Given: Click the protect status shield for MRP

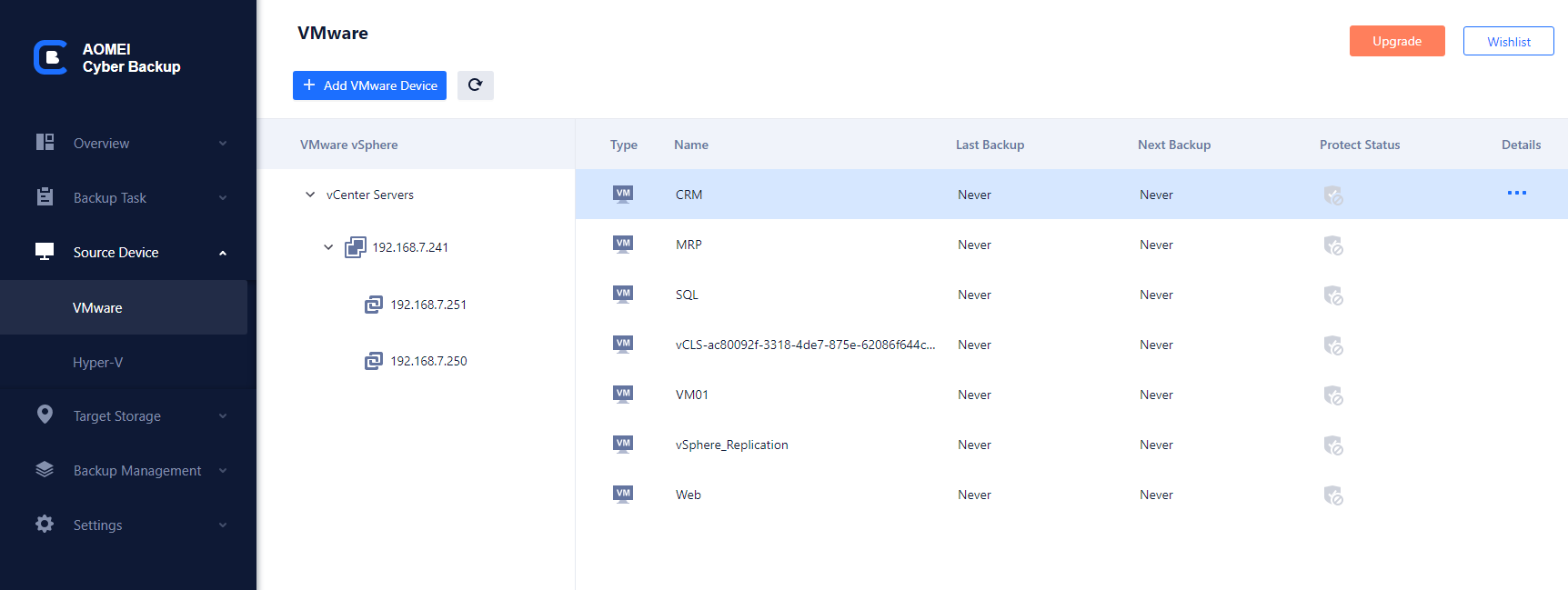Looking at the screenshot, I should [1333, 245].
